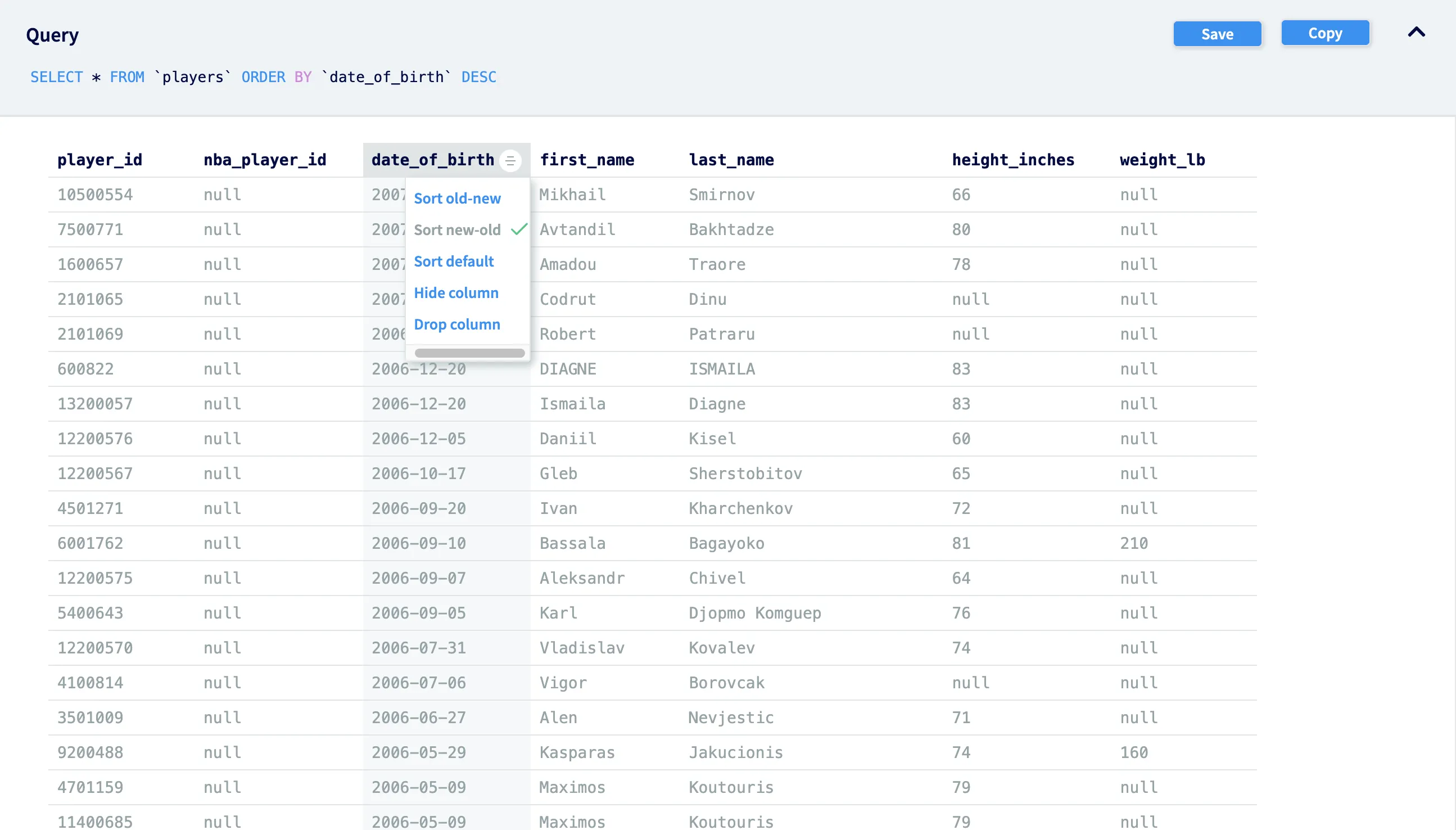Click the Copy query button
1456x830 pixels.
point(1324,33)
